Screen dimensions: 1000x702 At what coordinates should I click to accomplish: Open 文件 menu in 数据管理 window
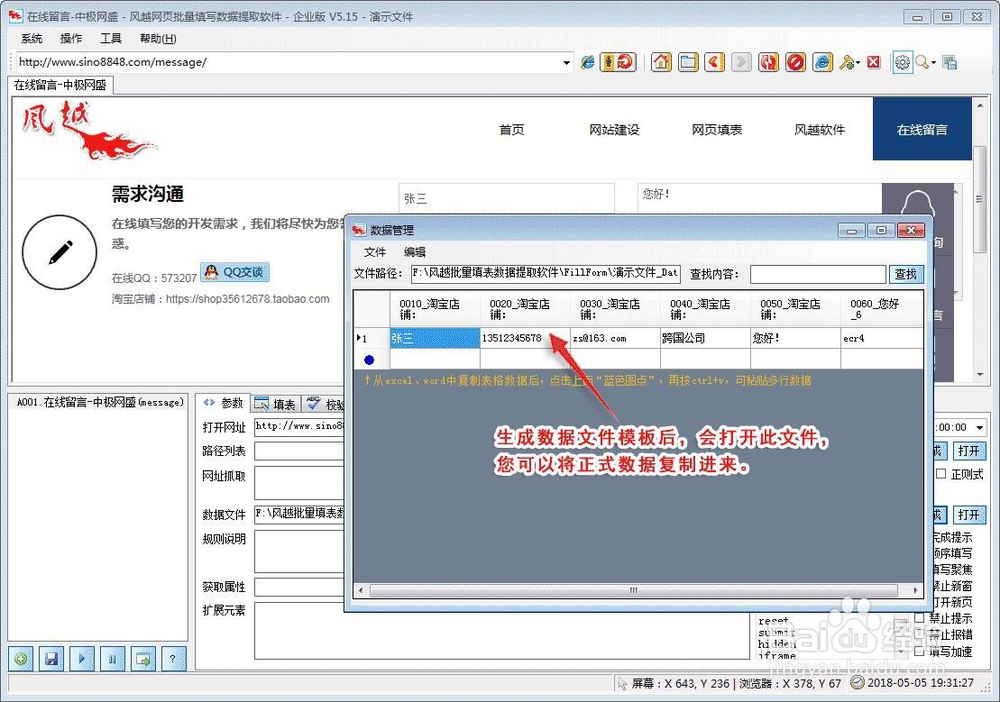coord(375,252)
